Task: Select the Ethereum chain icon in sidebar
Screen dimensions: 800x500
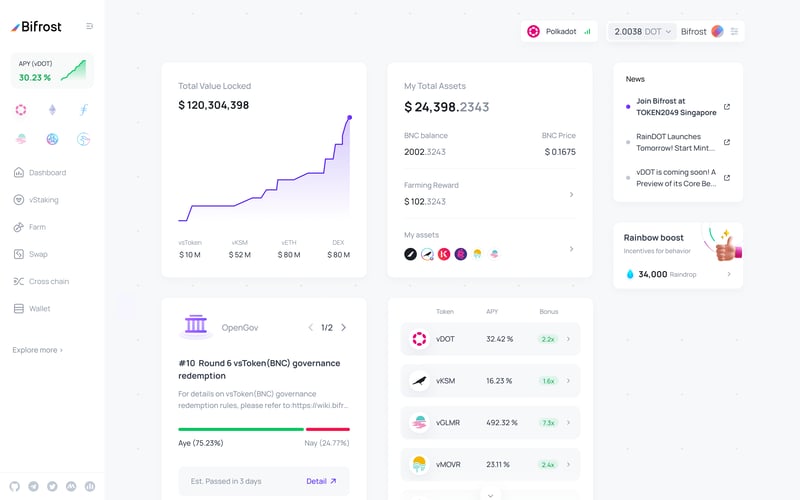Action: (x=52, y=110)
